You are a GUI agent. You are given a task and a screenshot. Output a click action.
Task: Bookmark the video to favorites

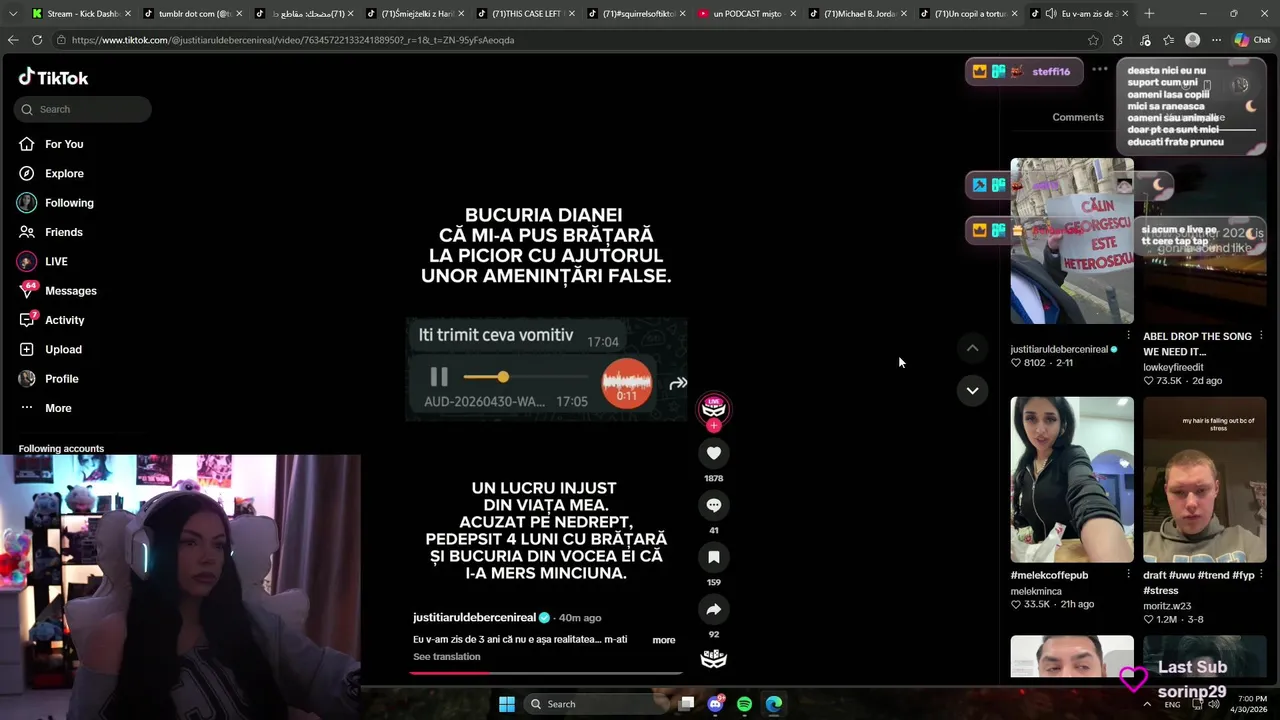[713, 557]
